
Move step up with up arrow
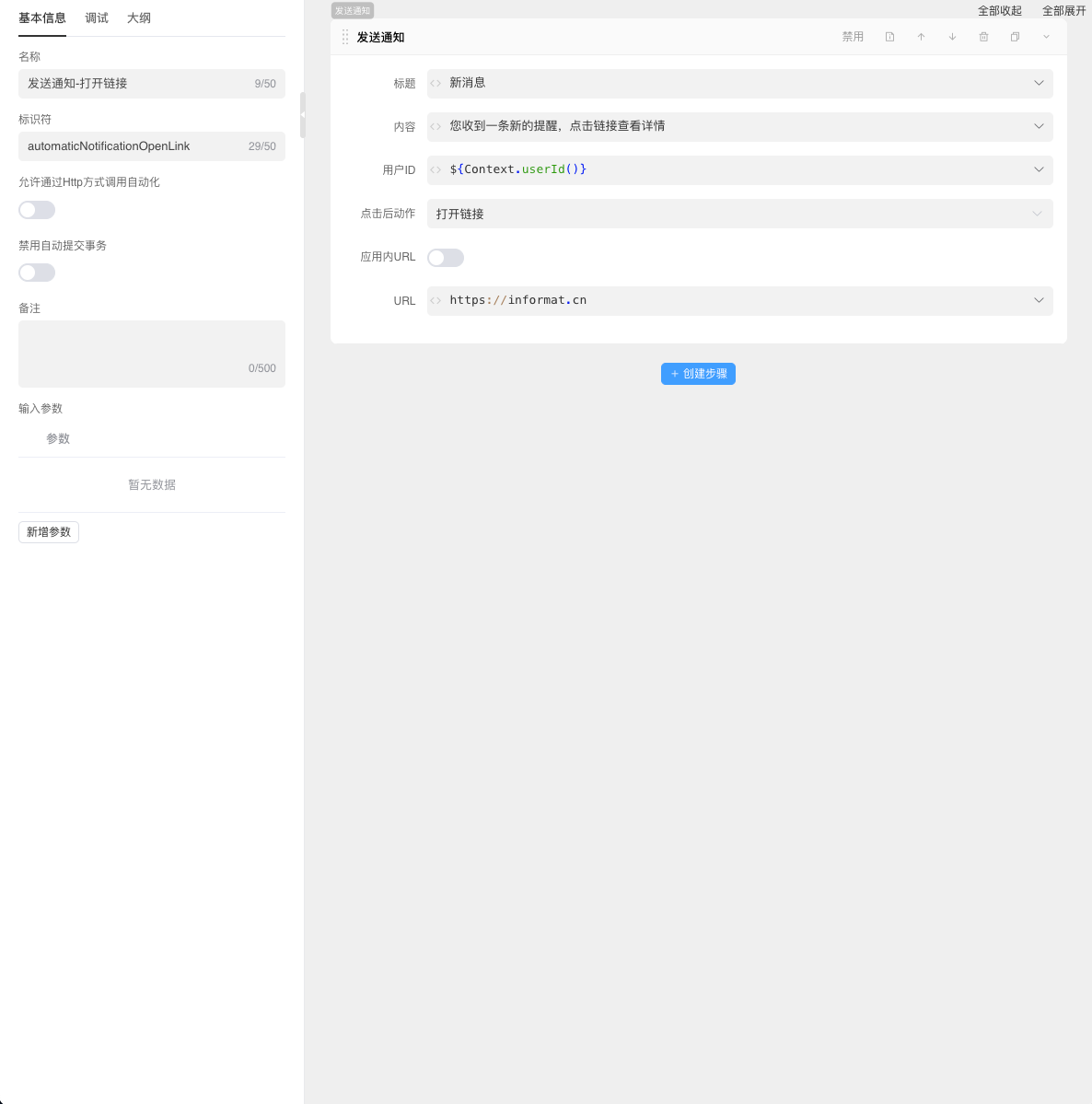pyautogui.click(x=921, y=37)
